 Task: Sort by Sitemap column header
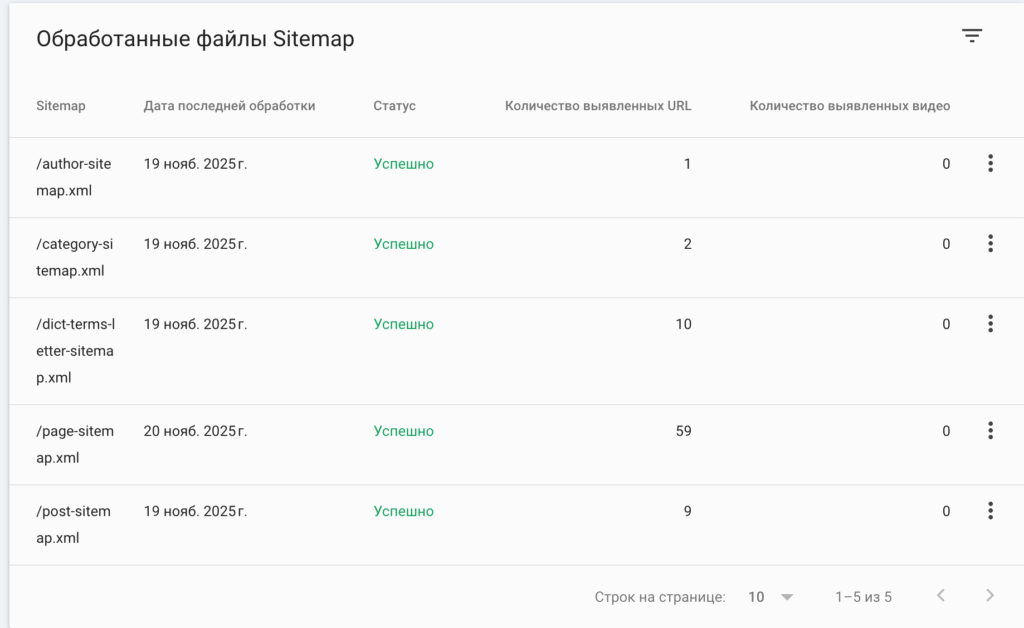(x=61, y=106)
